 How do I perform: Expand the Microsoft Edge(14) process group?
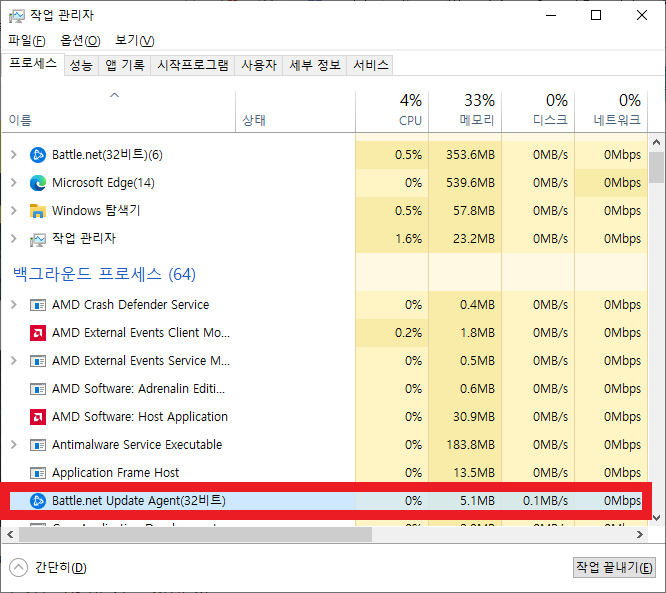[14, 183]
